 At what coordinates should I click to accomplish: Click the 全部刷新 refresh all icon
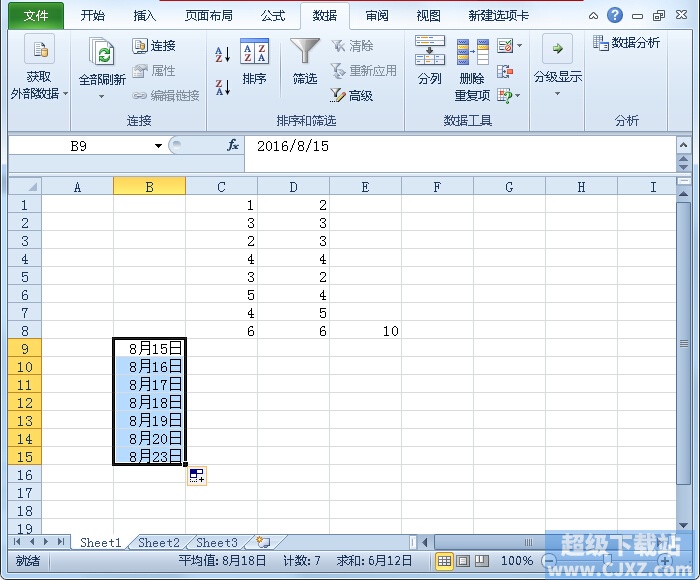[102, 68]
